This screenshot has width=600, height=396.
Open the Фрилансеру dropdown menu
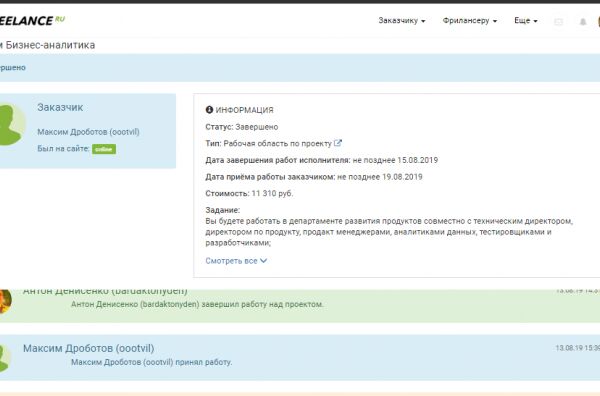470,21
